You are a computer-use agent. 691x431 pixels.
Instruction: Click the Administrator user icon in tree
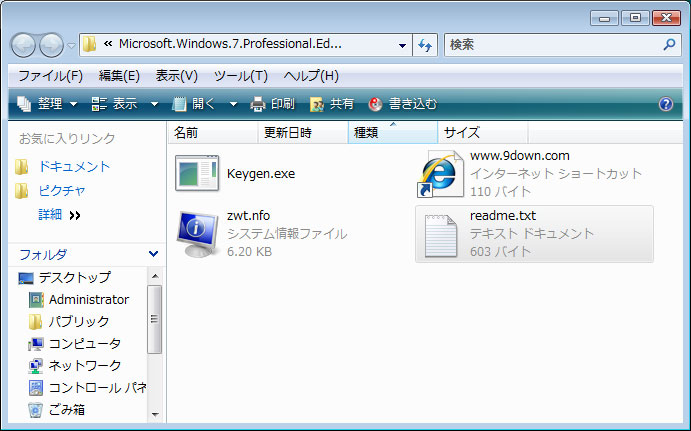point(36,300)
